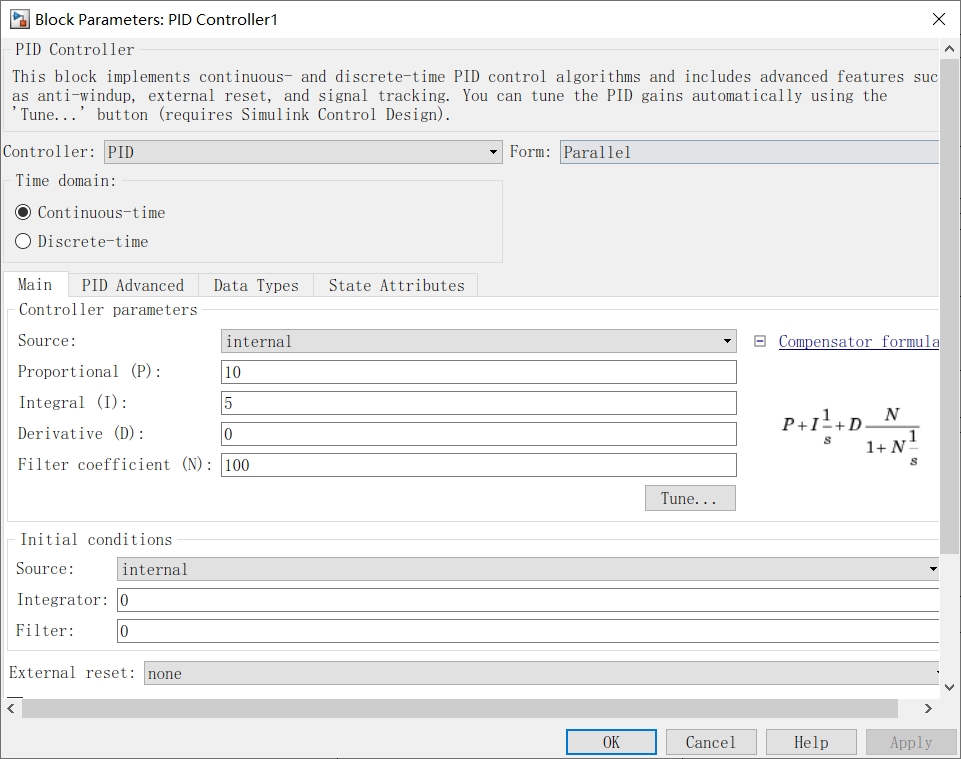Viewport: 961px width, 759px height.
Task: Select the Continuous-time option
Action: pyautogui.click(x=22, y=211)
